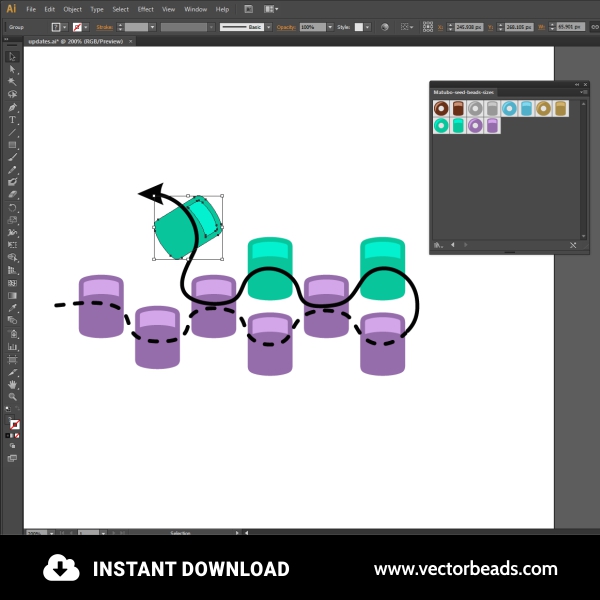This screenshot has height=600, width=600.
Task: Select the Zoom magnifier tool
Action: (x=13, y=397)
